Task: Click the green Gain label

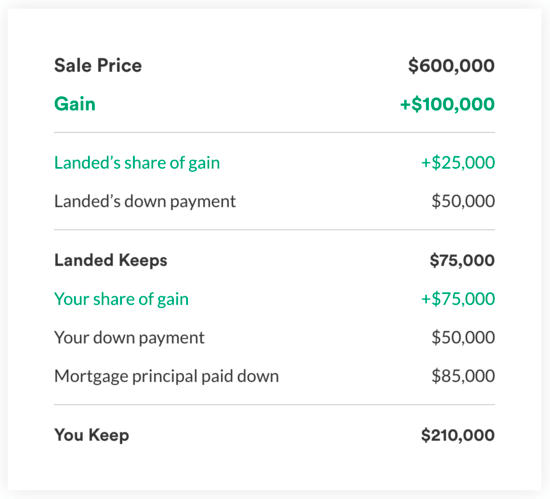Action: coord(75,104)
